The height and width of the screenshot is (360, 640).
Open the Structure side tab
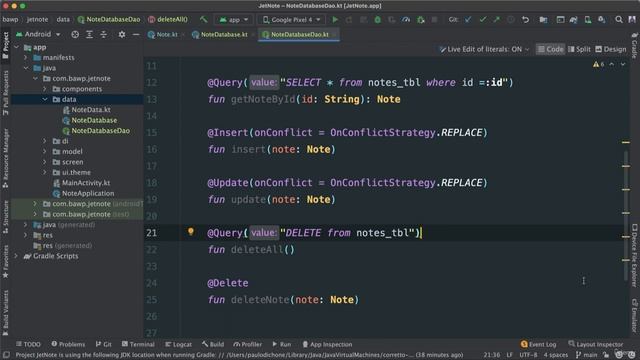click(5, 217)
